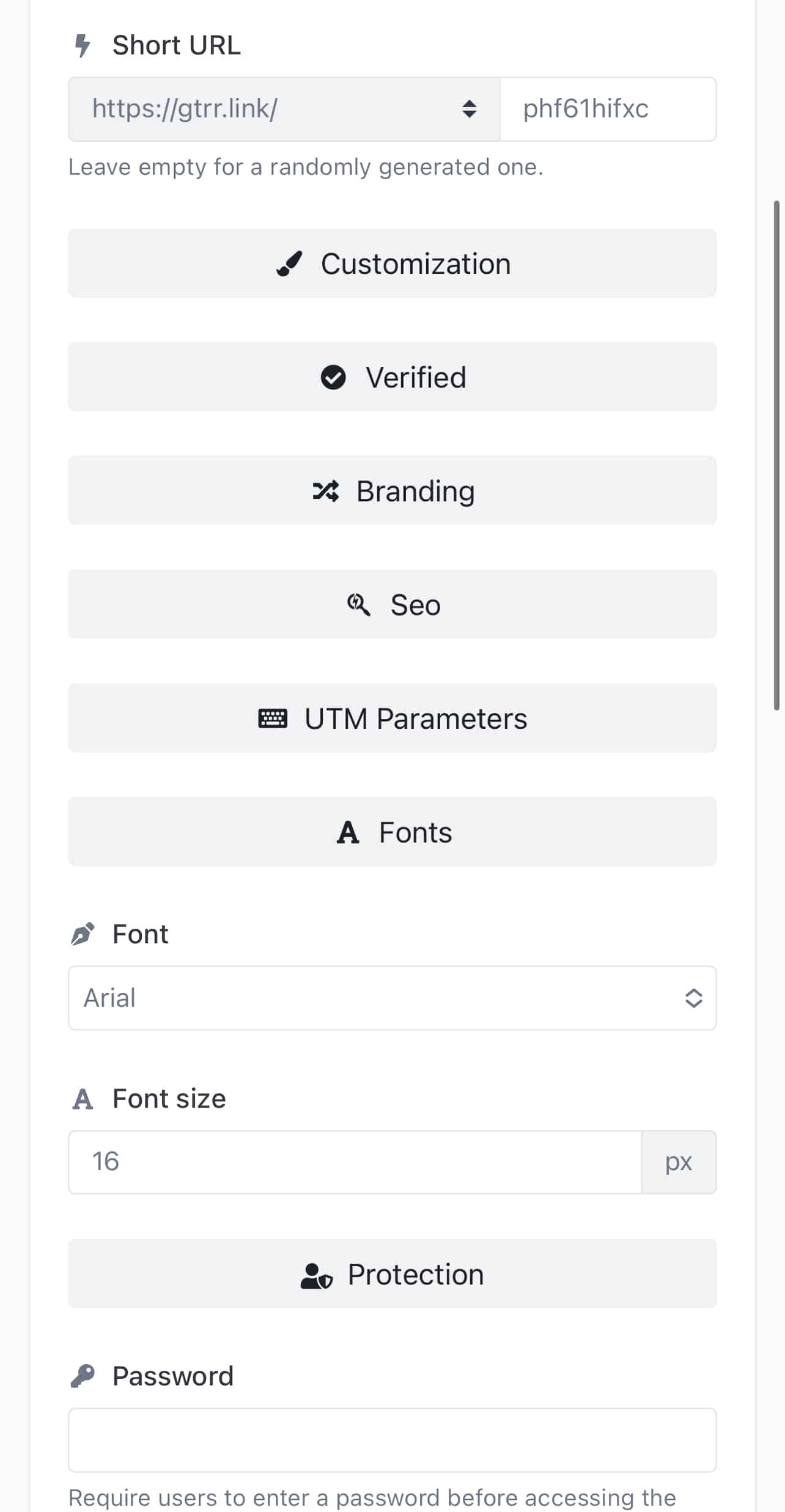Click the vertical page scrollbar
The width and height of the screenshot is (785, 1512).
(x=776, y=455)
